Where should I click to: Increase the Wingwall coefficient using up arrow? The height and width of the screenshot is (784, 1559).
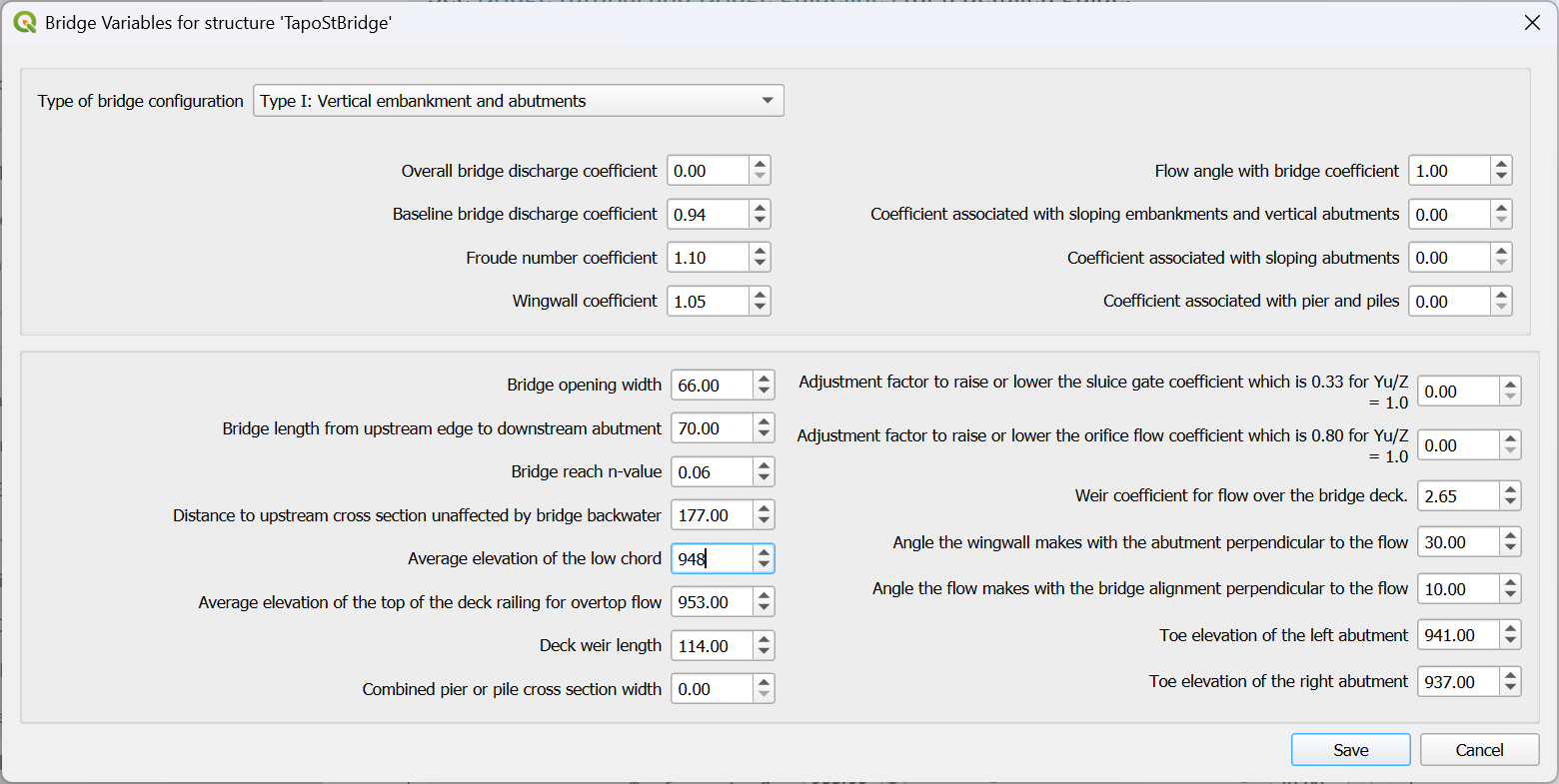(761, 295)
